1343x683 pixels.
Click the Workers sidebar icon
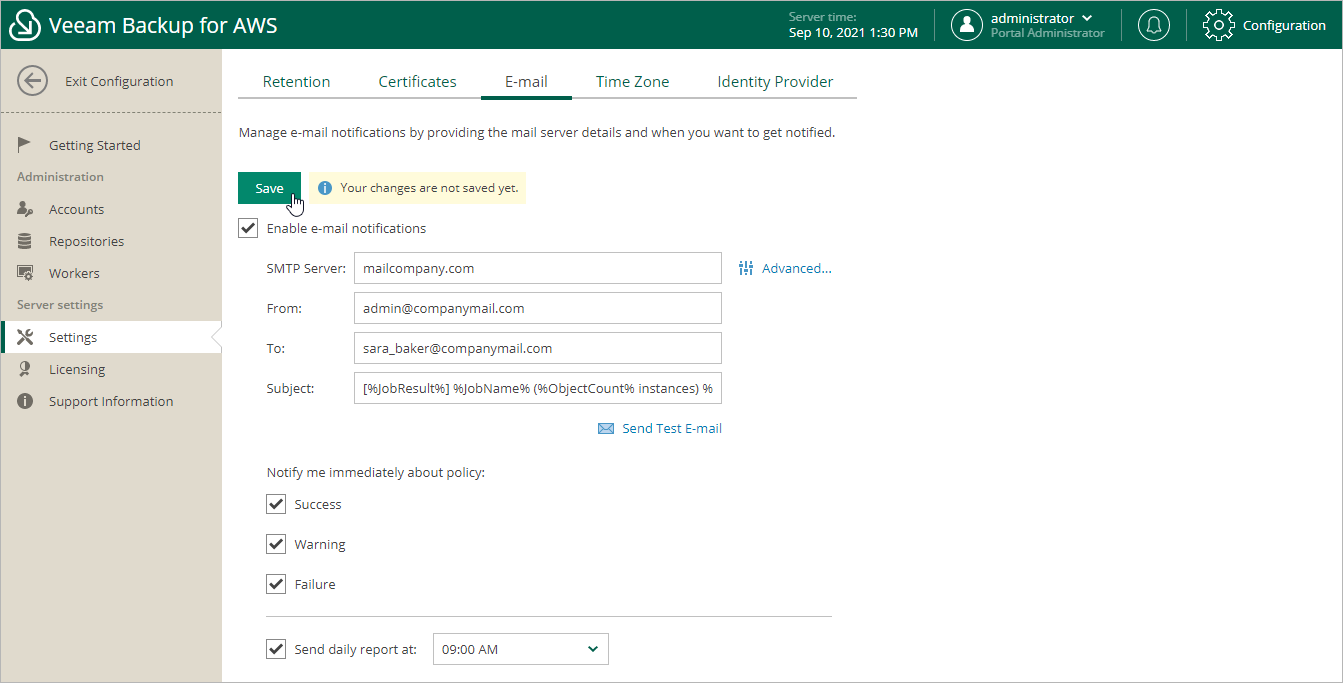coord(26,273)
